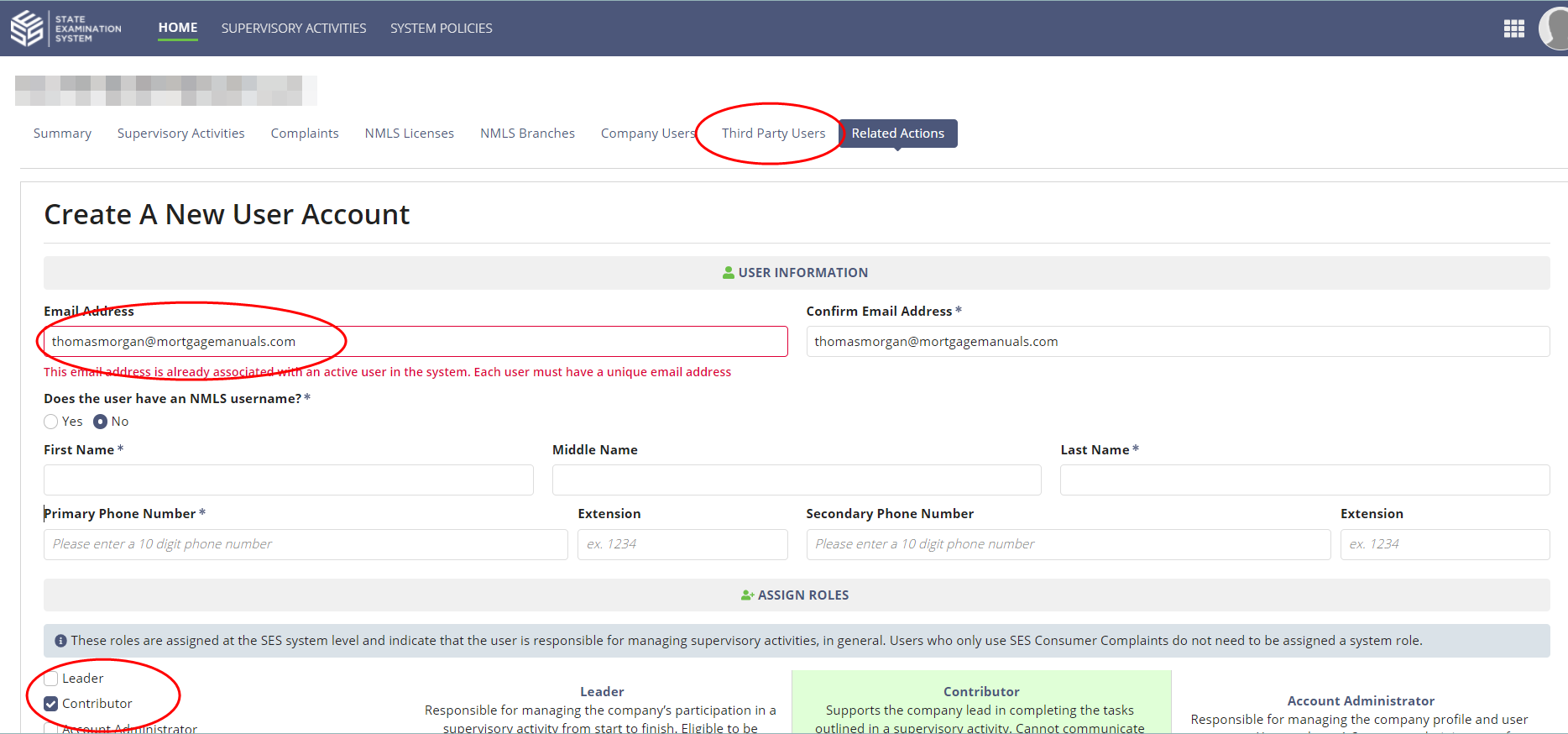Open the Supervisory Activities company tab
Screen dimensions: 1568x734
(x=181, y=134)
